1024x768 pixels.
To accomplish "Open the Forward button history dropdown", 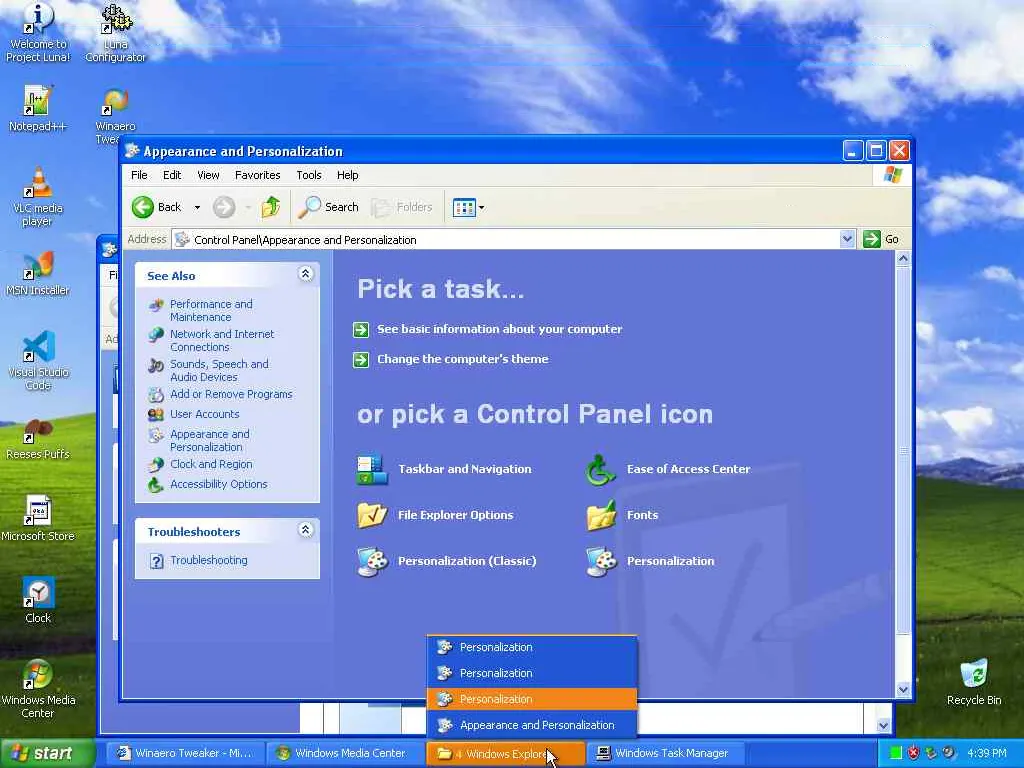I will tap(248, 208).
